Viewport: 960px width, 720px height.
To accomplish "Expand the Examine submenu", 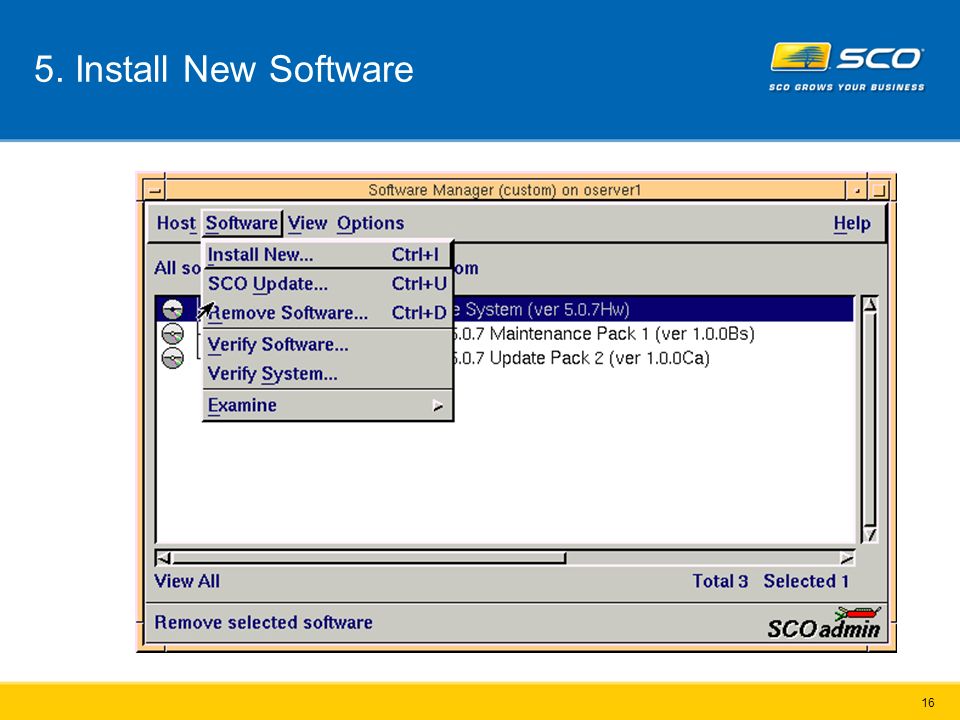I will [x=328, y=405].
